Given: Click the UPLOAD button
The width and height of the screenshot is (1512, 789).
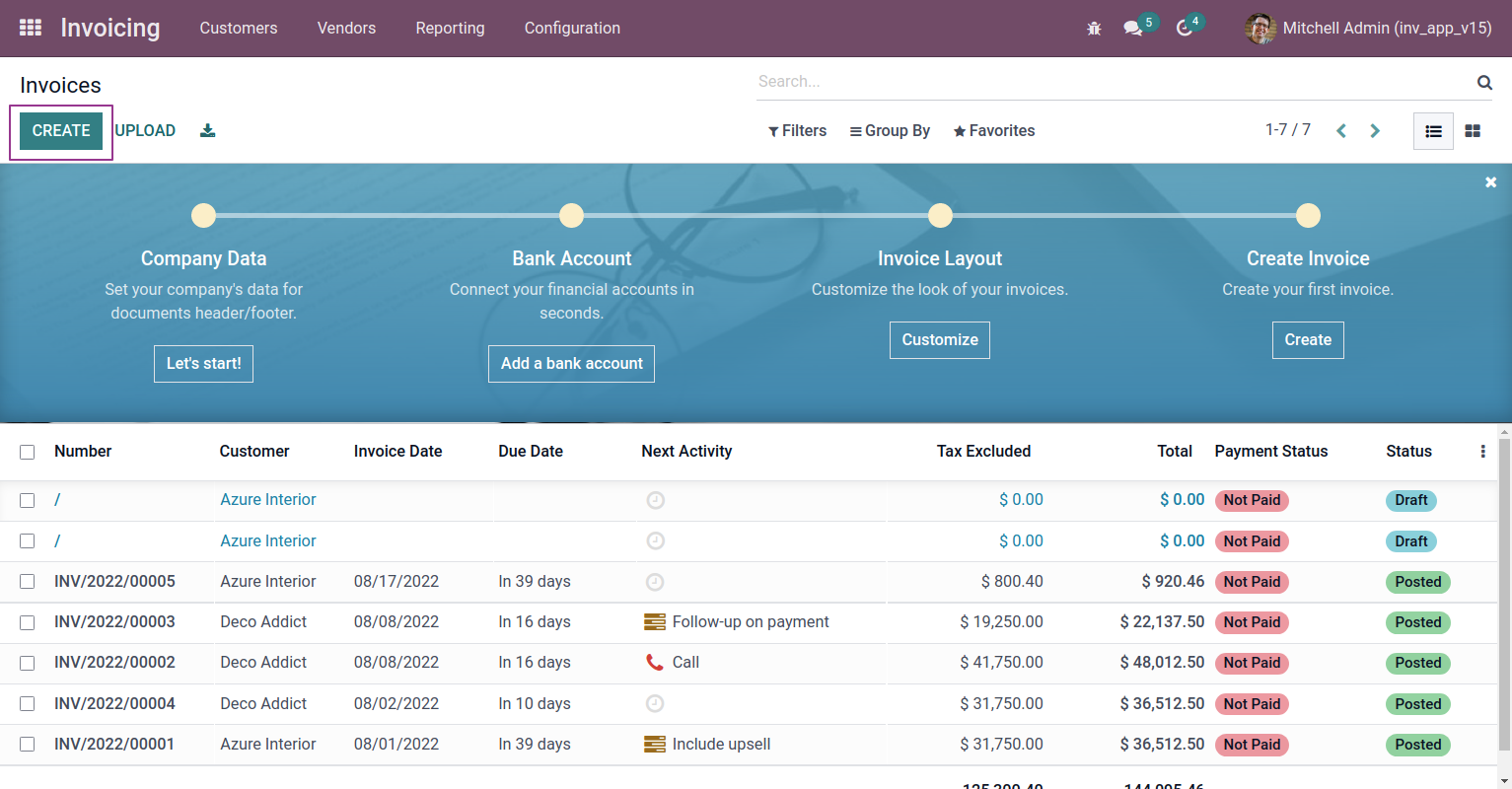Looking at the screenshot, I should tap(145, 131).
